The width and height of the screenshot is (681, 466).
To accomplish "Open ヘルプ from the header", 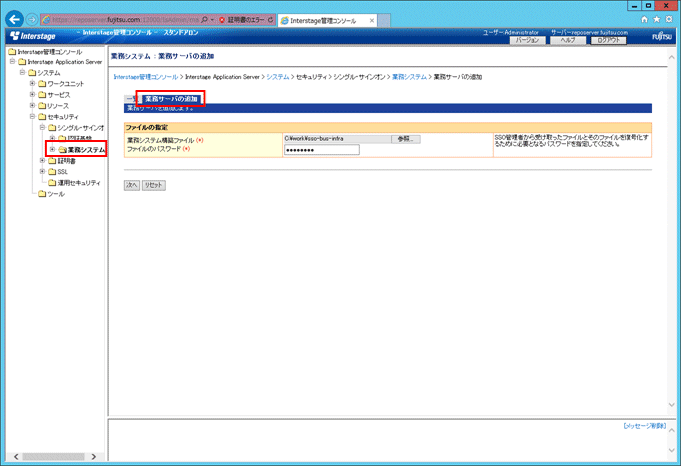I will click(x=568, y=40).
